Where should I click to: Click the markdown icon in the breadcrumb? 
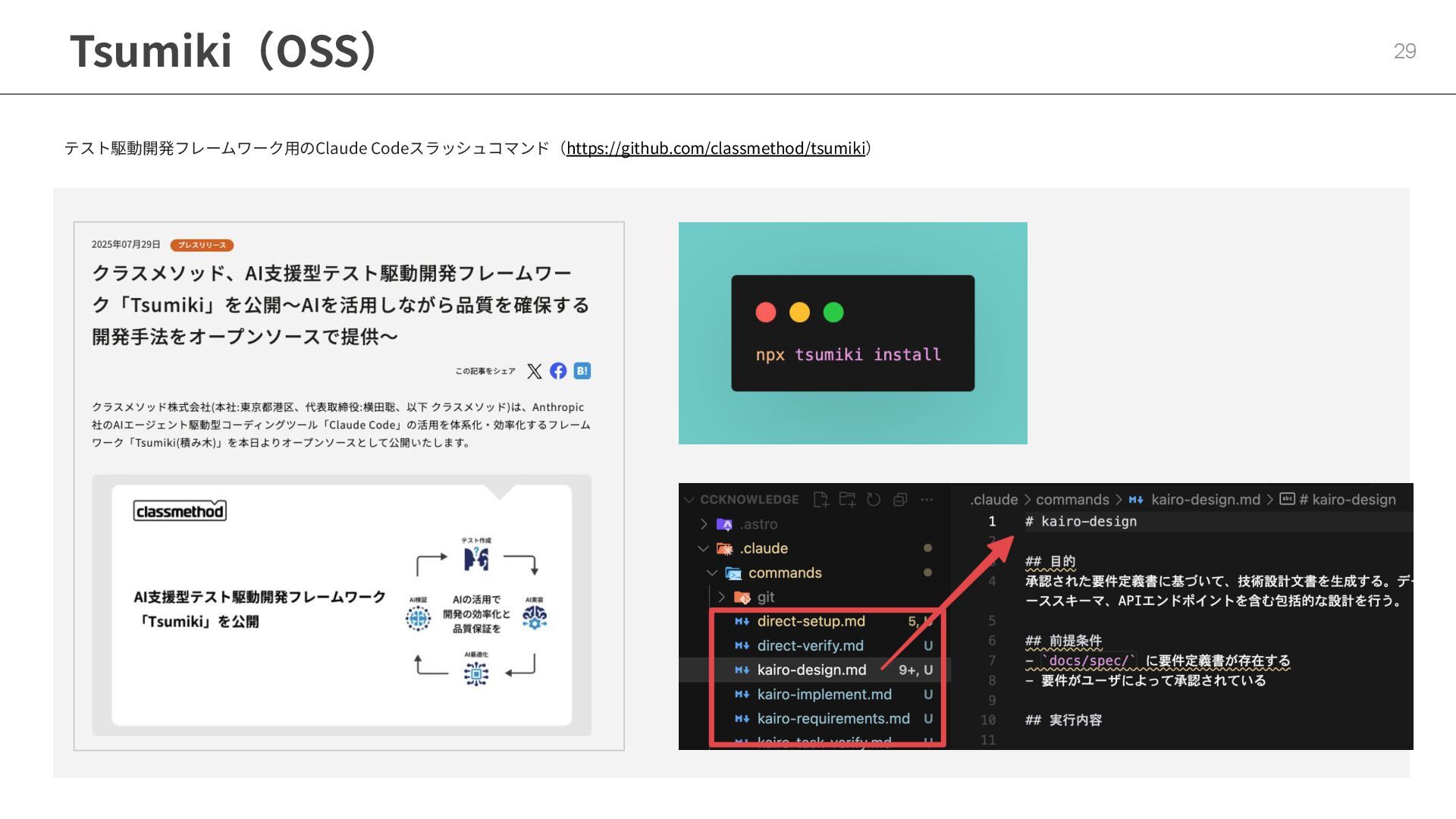tap(1136, 500)
